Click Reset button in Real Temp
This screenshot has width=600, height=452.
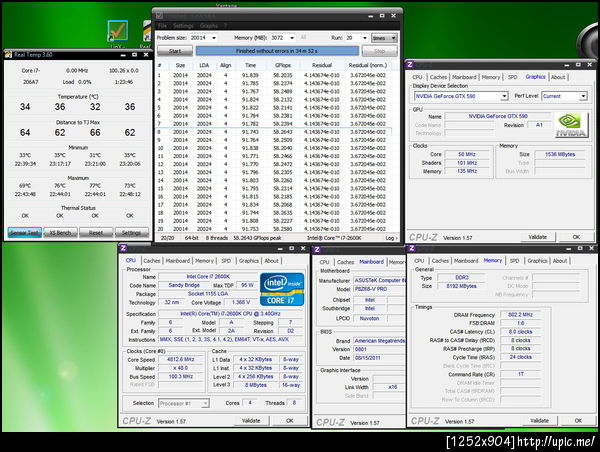[96, 233]
